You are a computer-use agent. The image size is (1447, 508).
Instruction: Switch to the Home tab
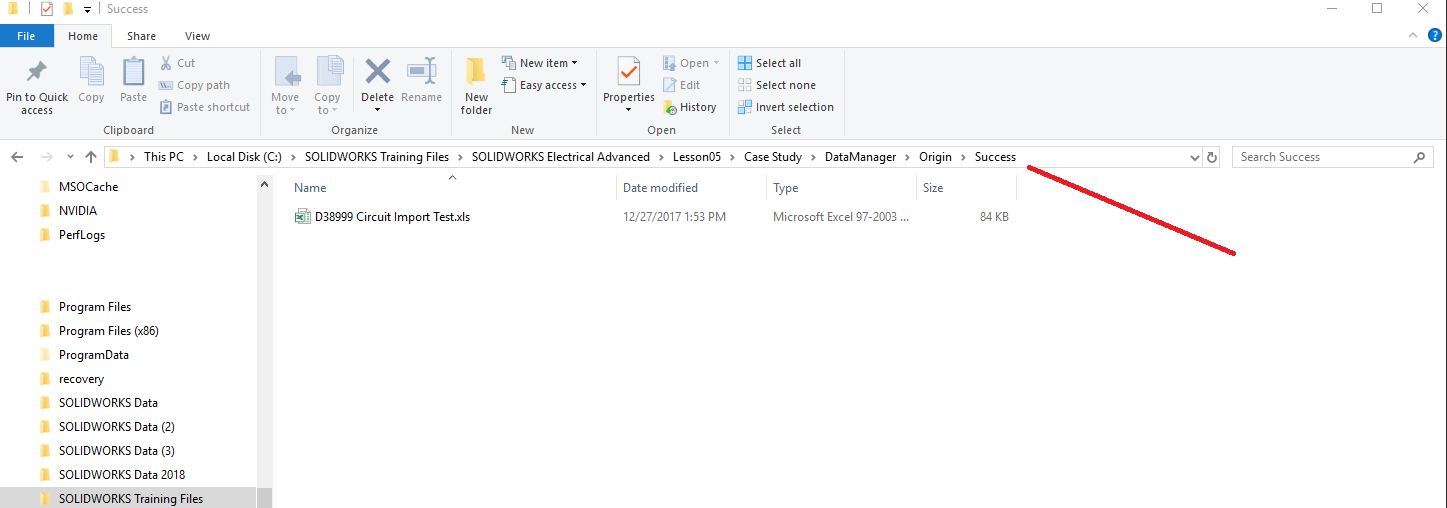pos(83,36)
